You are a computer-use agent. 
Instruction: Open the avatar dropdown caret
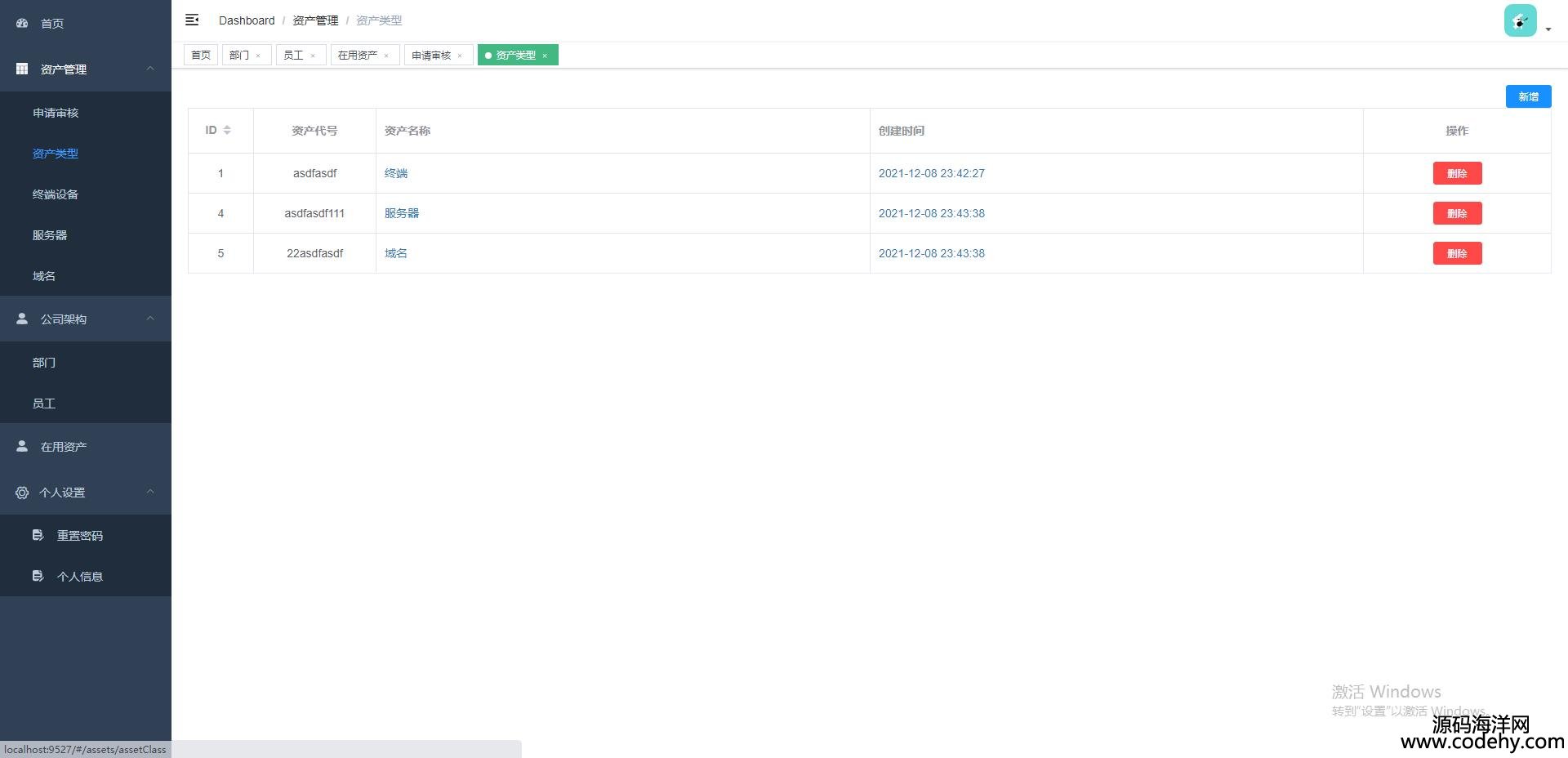click(x=1548, y=29)
